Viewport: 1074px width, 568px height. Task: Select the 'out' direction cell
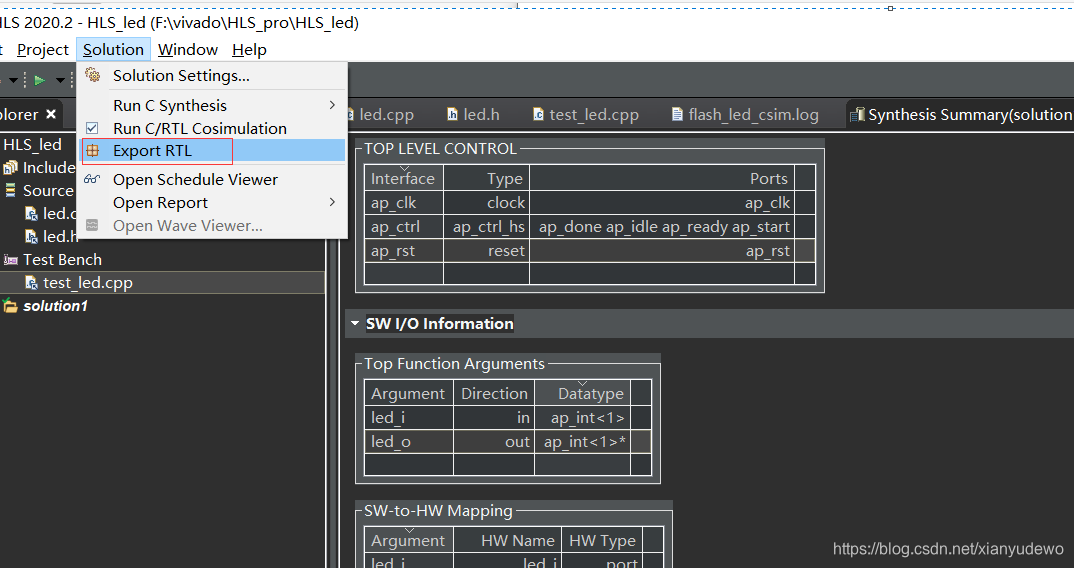(x=494, y=442)
